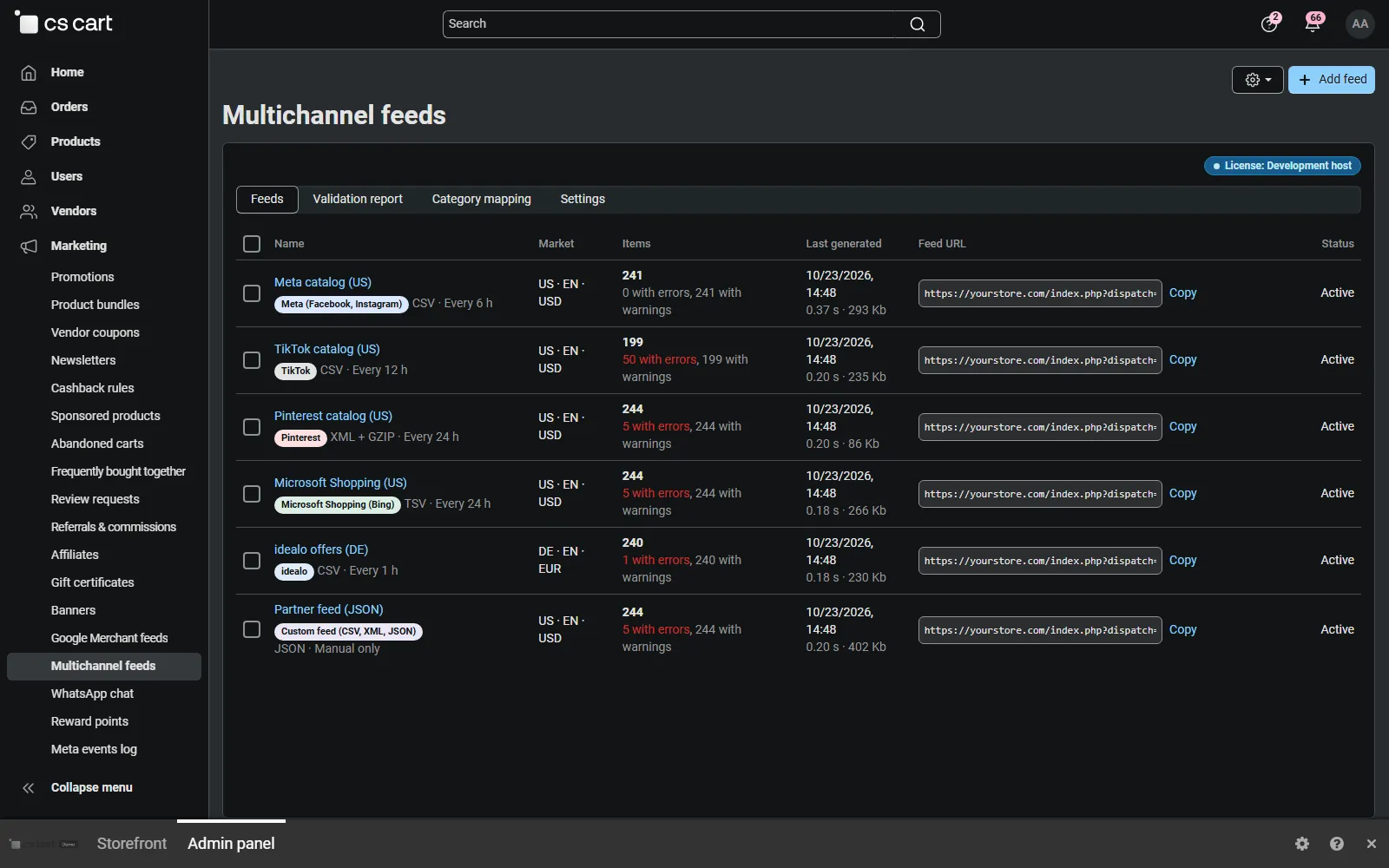The width and height of the screenshot is (1389, 868).
Task: Check the TikTok catalog (US) row checkbox
Action: click(252, 360)
